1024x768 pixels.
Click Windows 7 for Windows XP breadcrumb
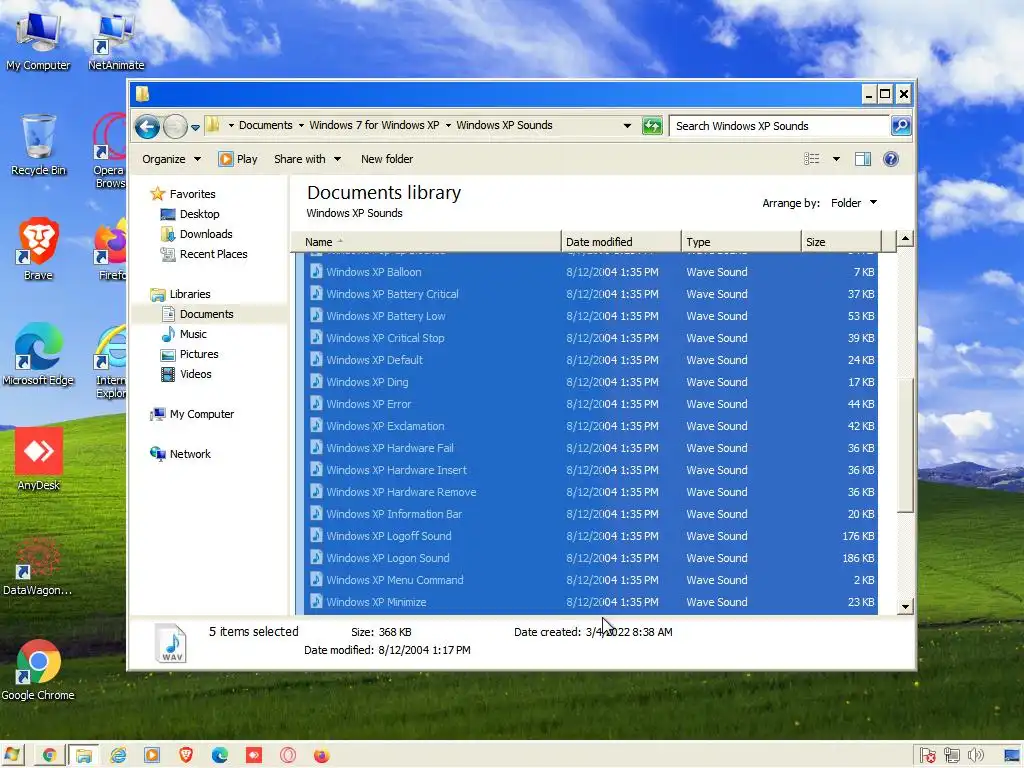[x=374, y=125]
